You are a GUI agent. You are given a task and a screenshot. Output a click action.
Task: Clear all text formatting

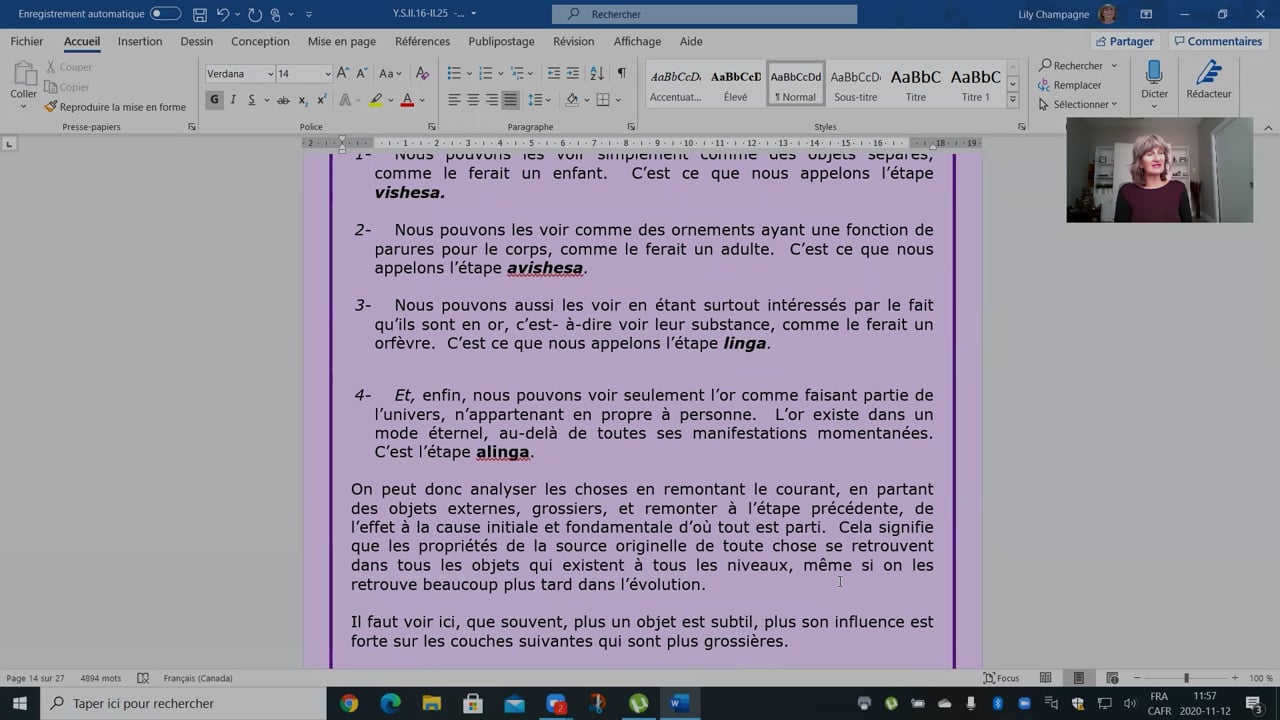click(422, 73)
